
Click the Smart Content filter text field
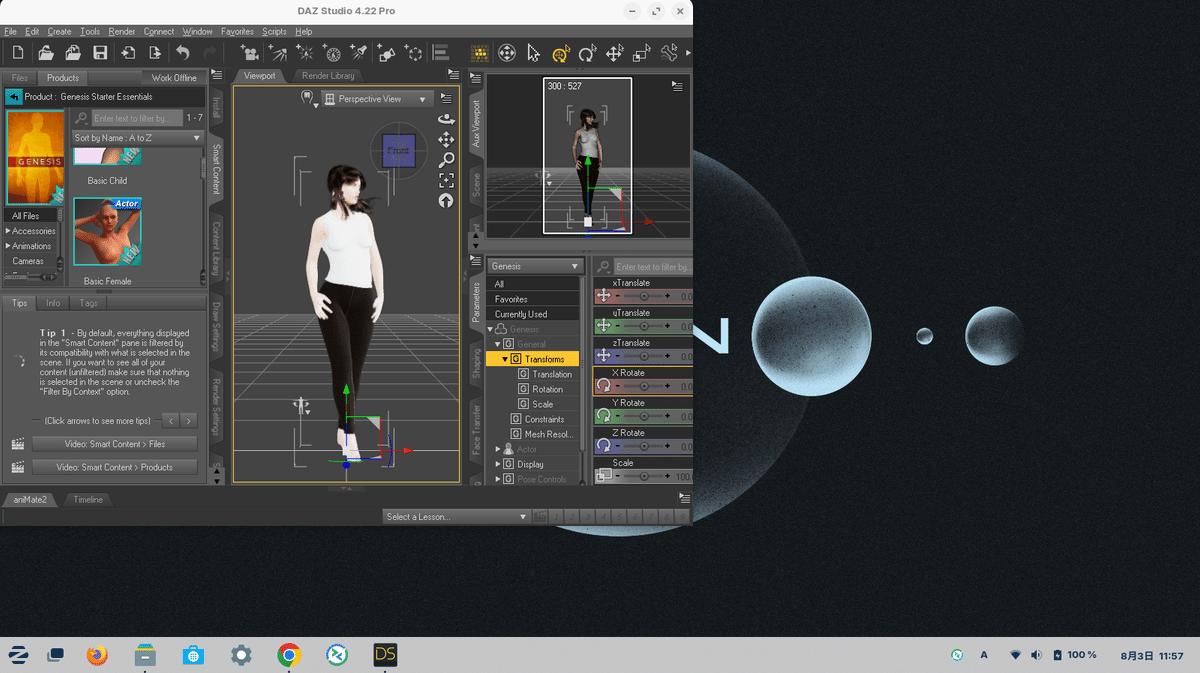[x=136, y=118]
